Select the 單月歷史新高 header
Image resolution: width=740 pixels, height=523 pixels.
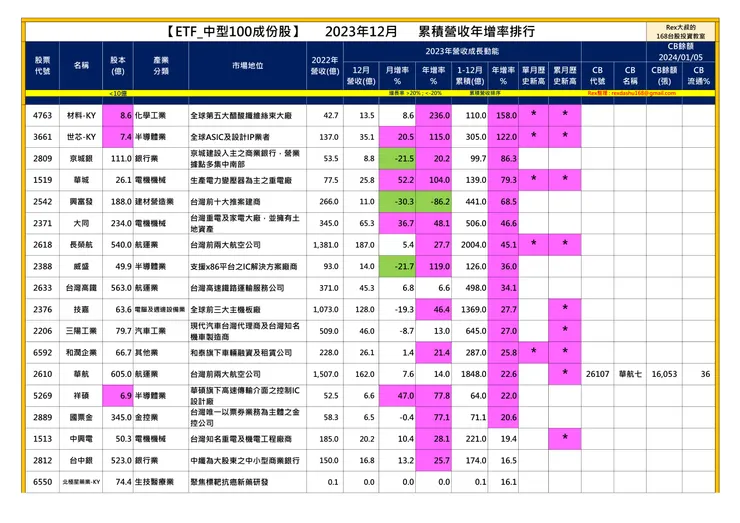[533, 76]
